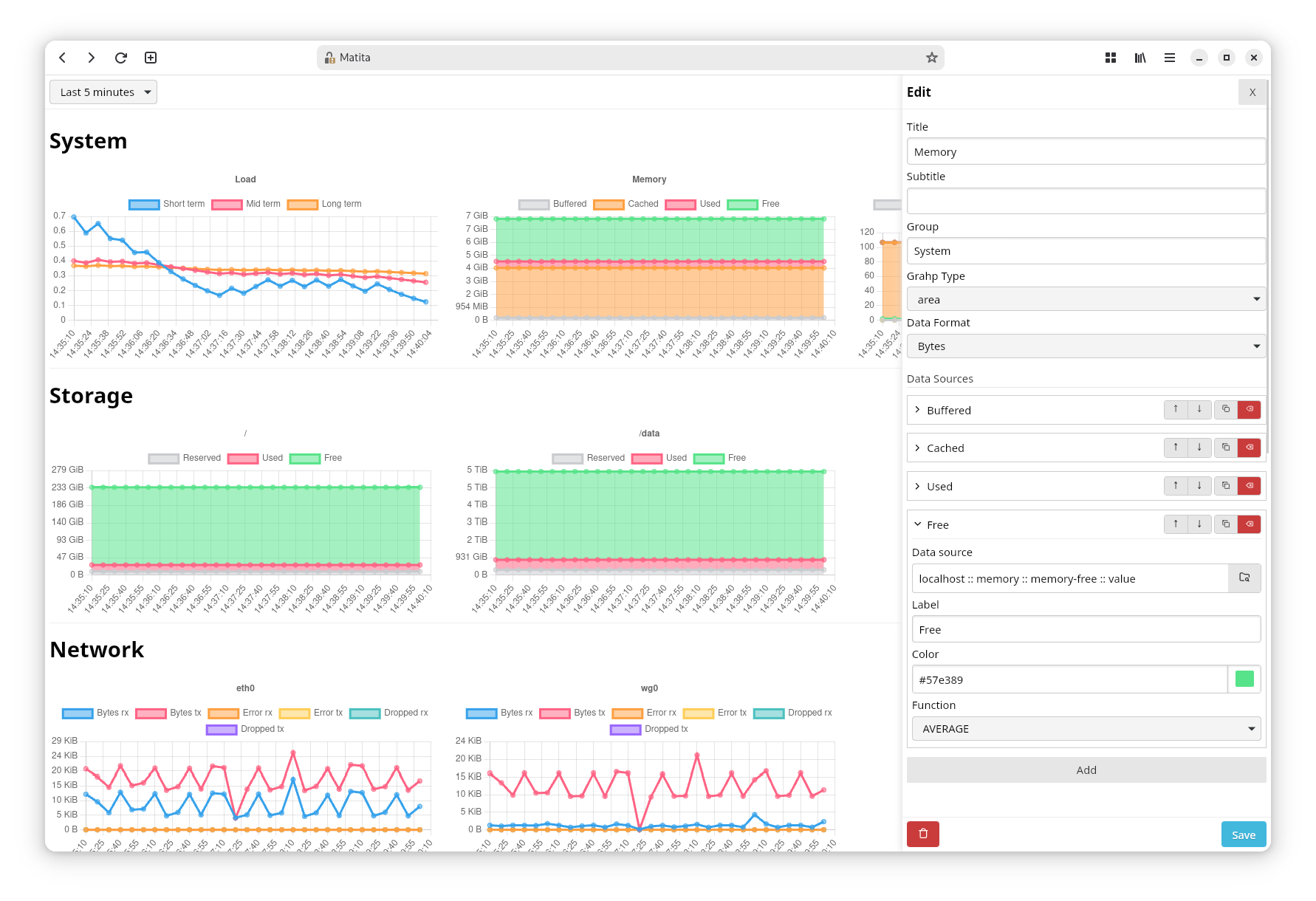Bookmark the page with the star icon
1316x901 pixels.
(x=931, y=58)
